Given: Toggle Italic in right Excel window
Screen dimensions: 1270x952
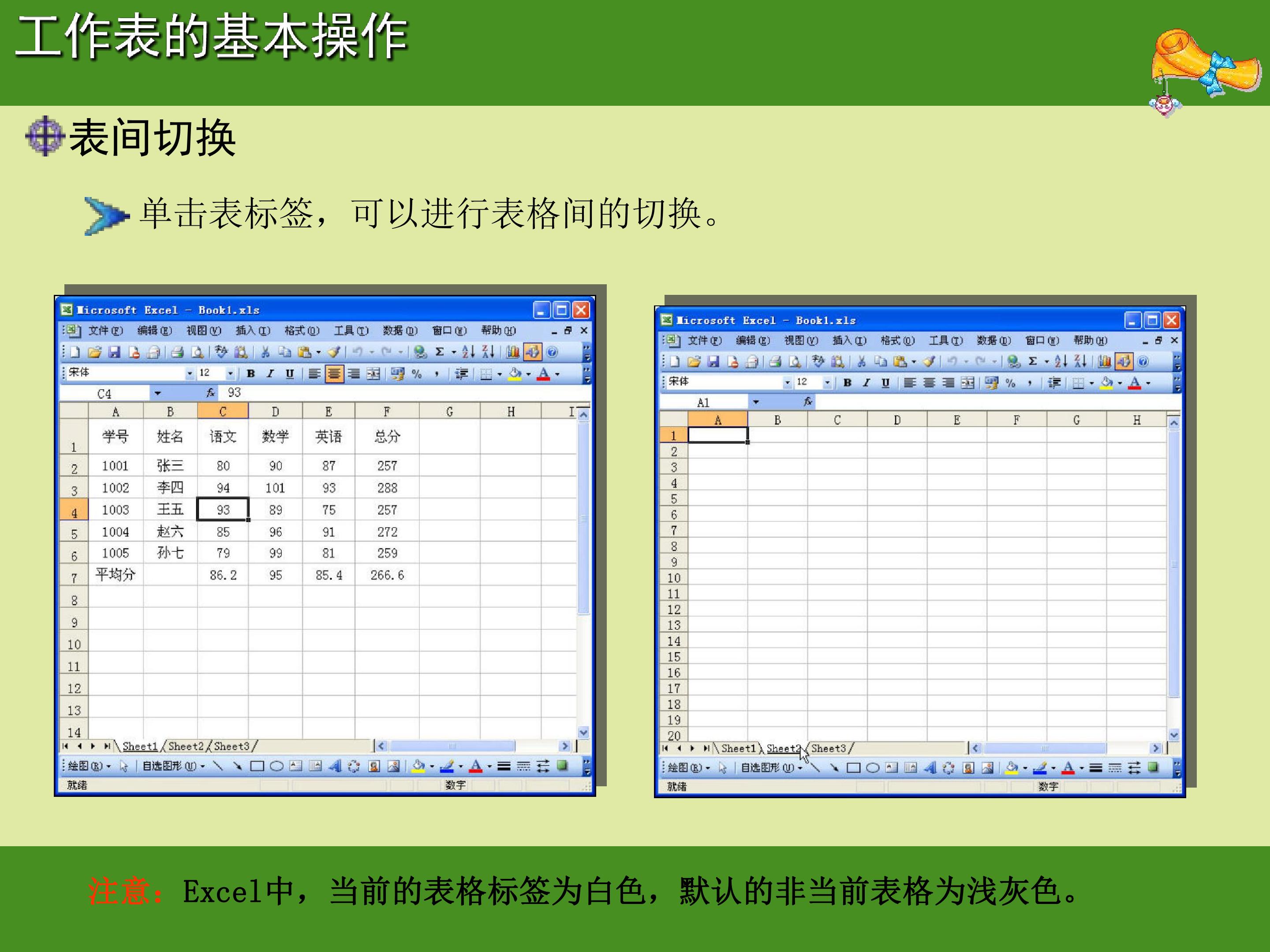Looking at the screenshot, I should (x=867, y=383).
